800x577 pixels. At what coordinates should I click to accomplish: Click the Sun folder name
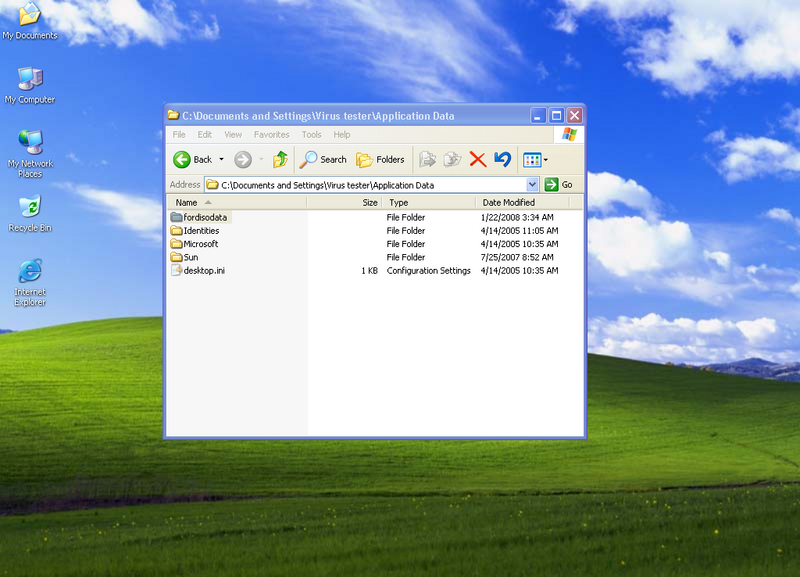pos(191,257)
